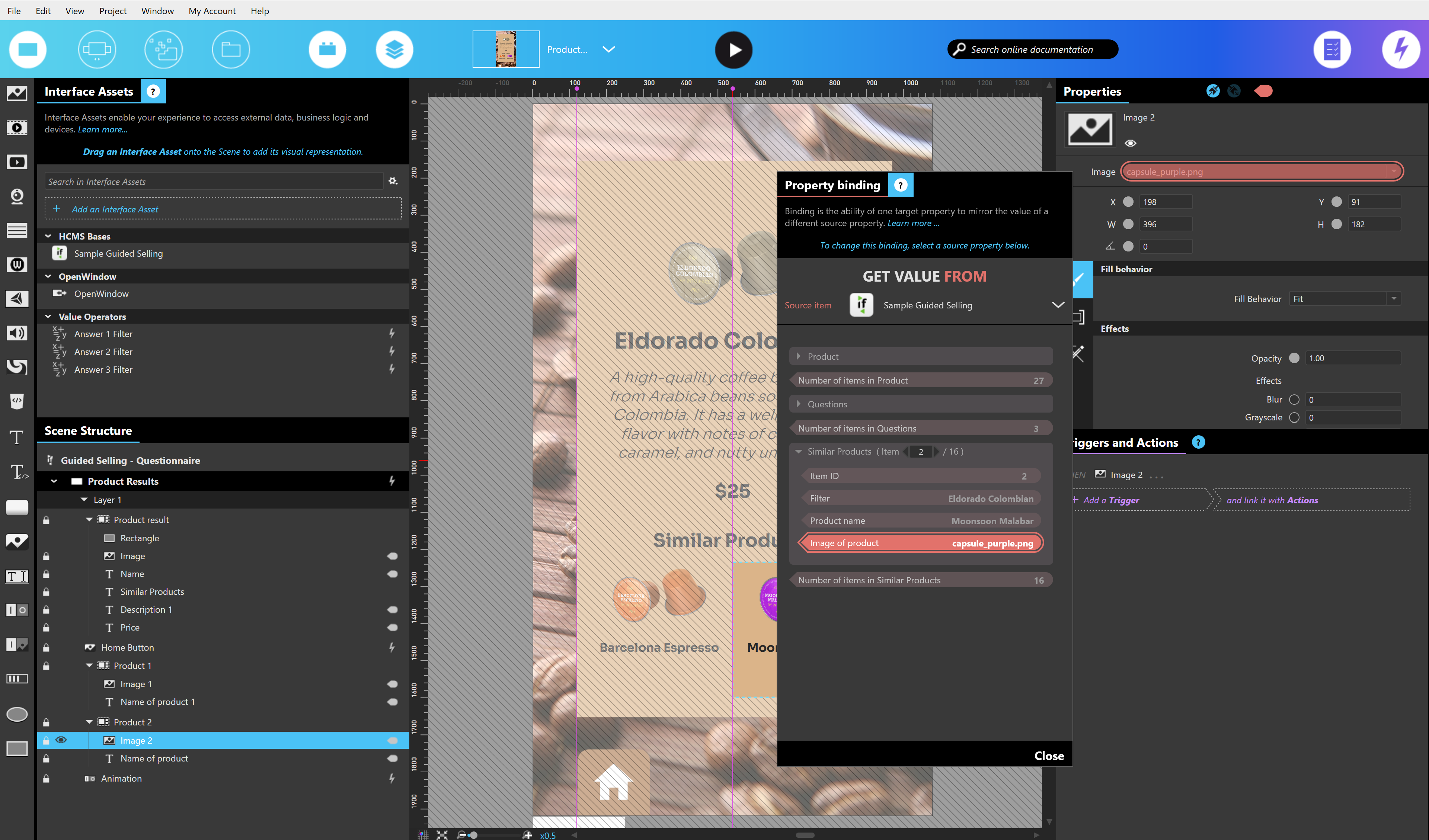Viewport: 1429px width, 840px height.
Task: Select the Audio speaker tool in sidebar
Action: [x=17, y=333]
